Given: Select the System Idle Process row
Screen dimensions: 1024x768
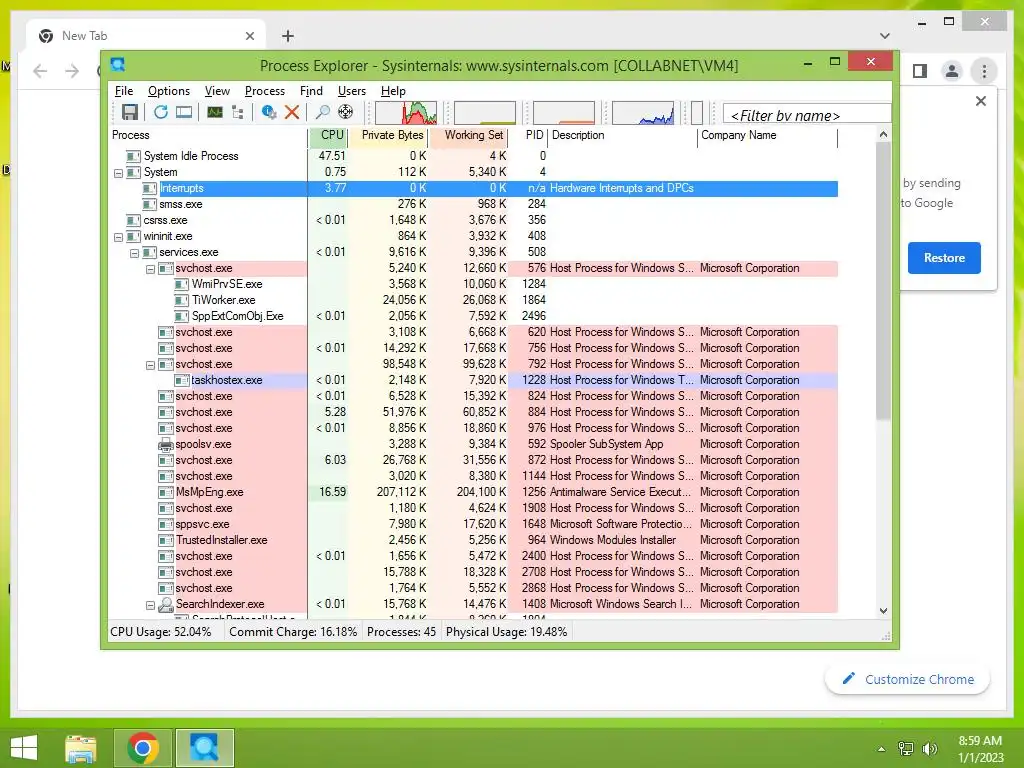Looking at the screenshot, I should click(473, 156).
